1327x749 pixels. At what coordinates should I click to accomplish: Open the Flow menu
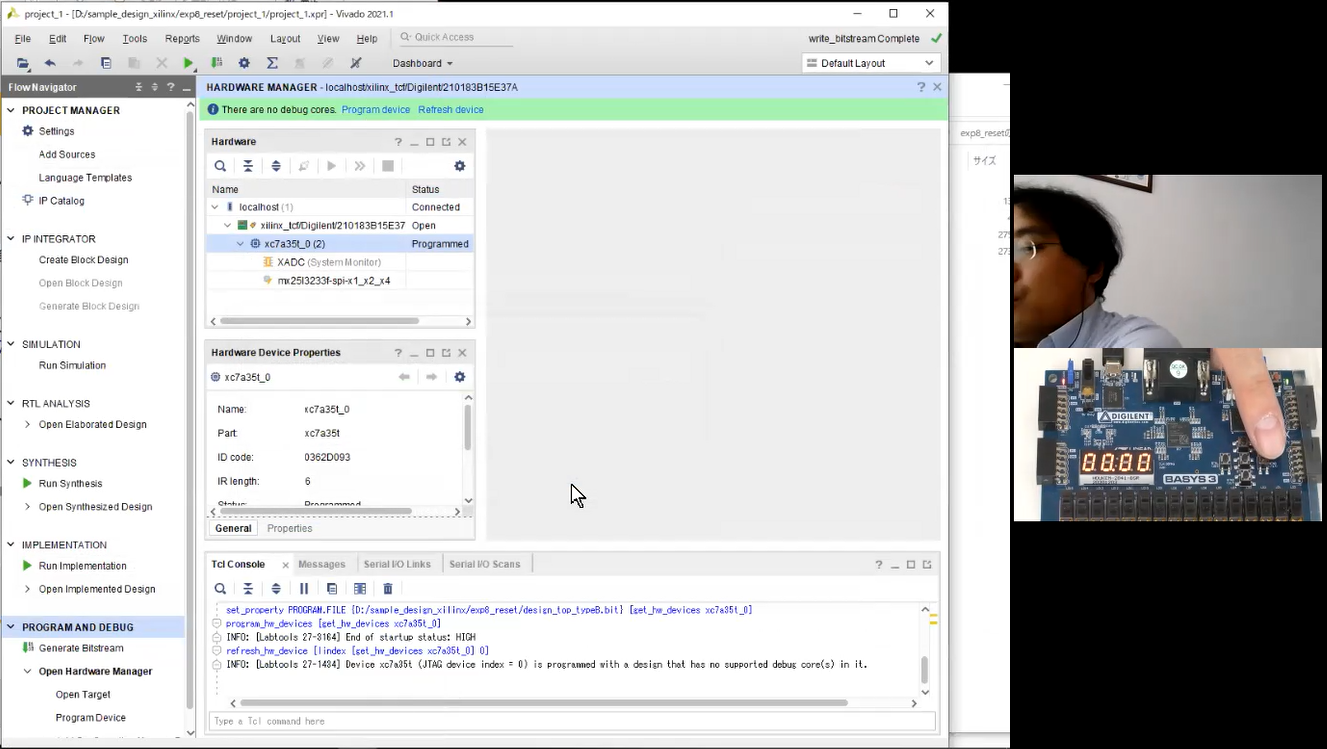94,39
